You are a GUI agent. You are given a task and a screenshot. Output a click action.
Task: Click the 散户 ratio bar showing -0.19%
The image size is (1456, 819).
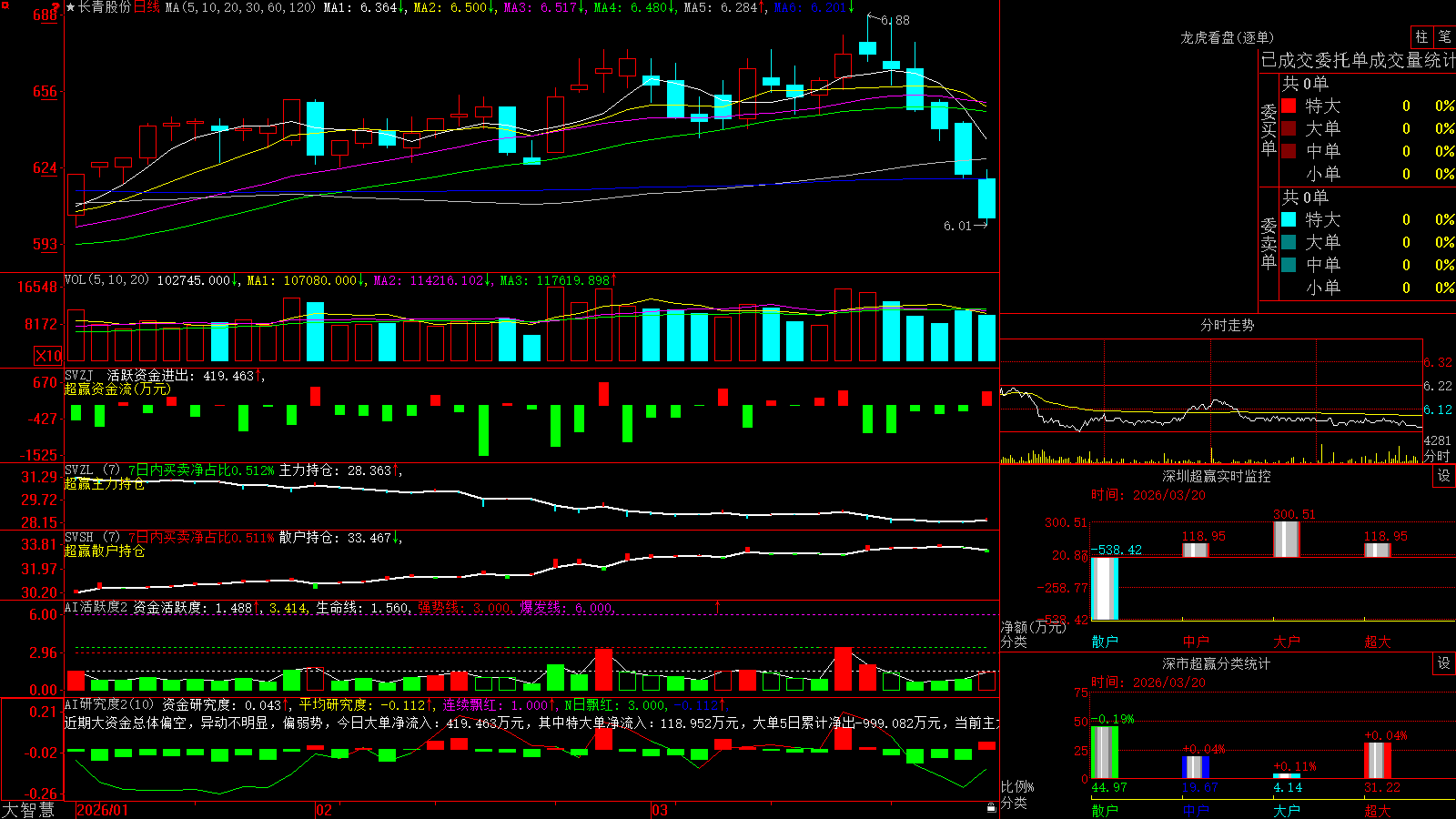point(1105,752)
